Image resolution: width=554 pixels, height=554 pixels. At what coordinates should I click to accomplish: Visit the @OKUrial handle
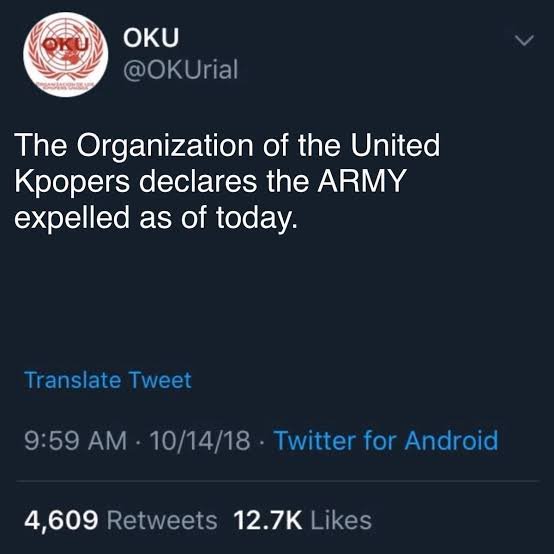[x=181, y=70]
